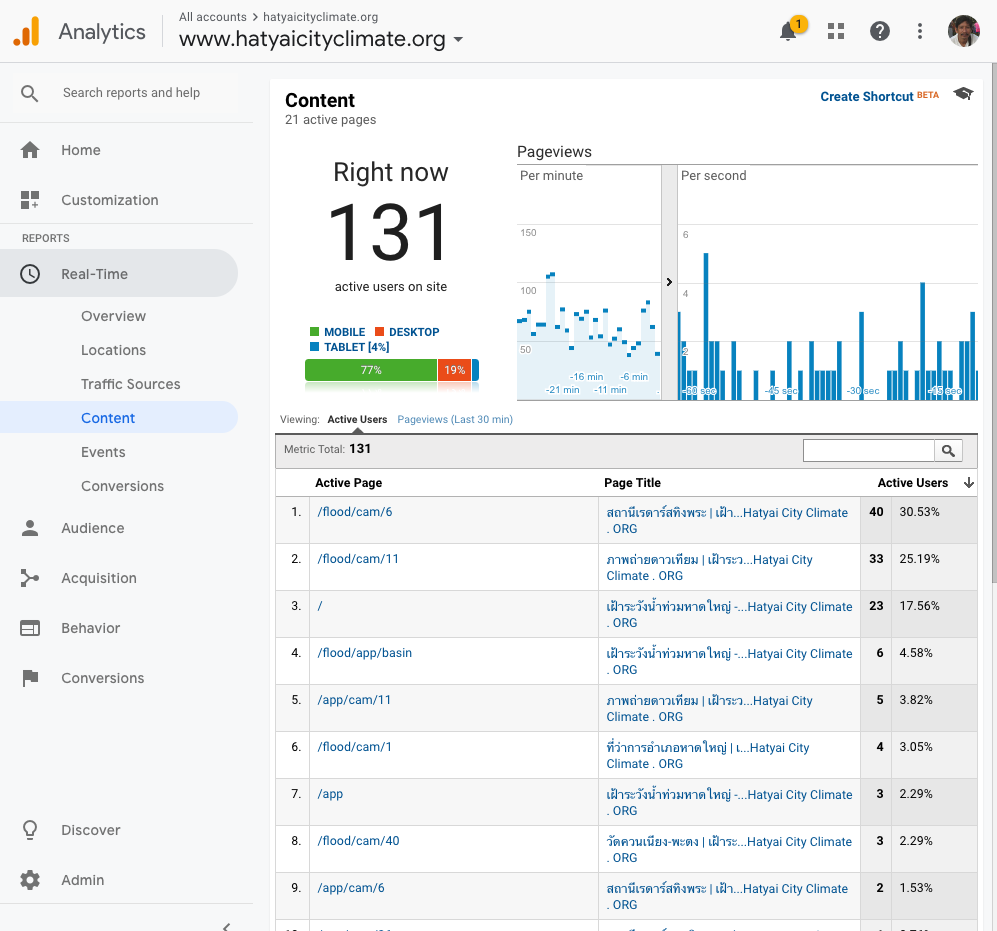Click the search magnifier icon in sidebar
Screen dimensions: 997x931
point(29,93)
